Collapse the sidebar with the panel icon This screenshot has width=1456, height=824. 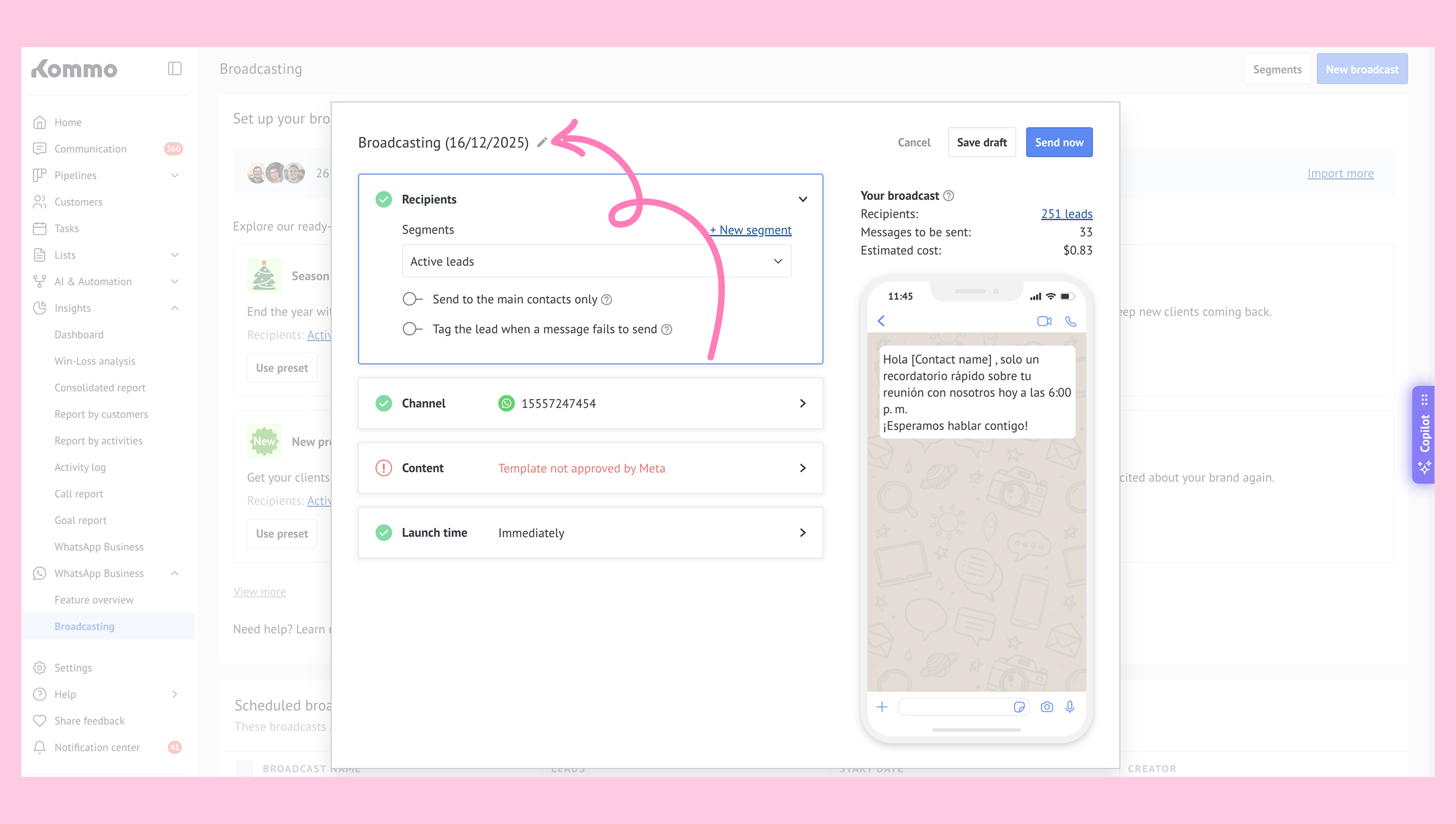pyautogui.click(x=175, y=68)
